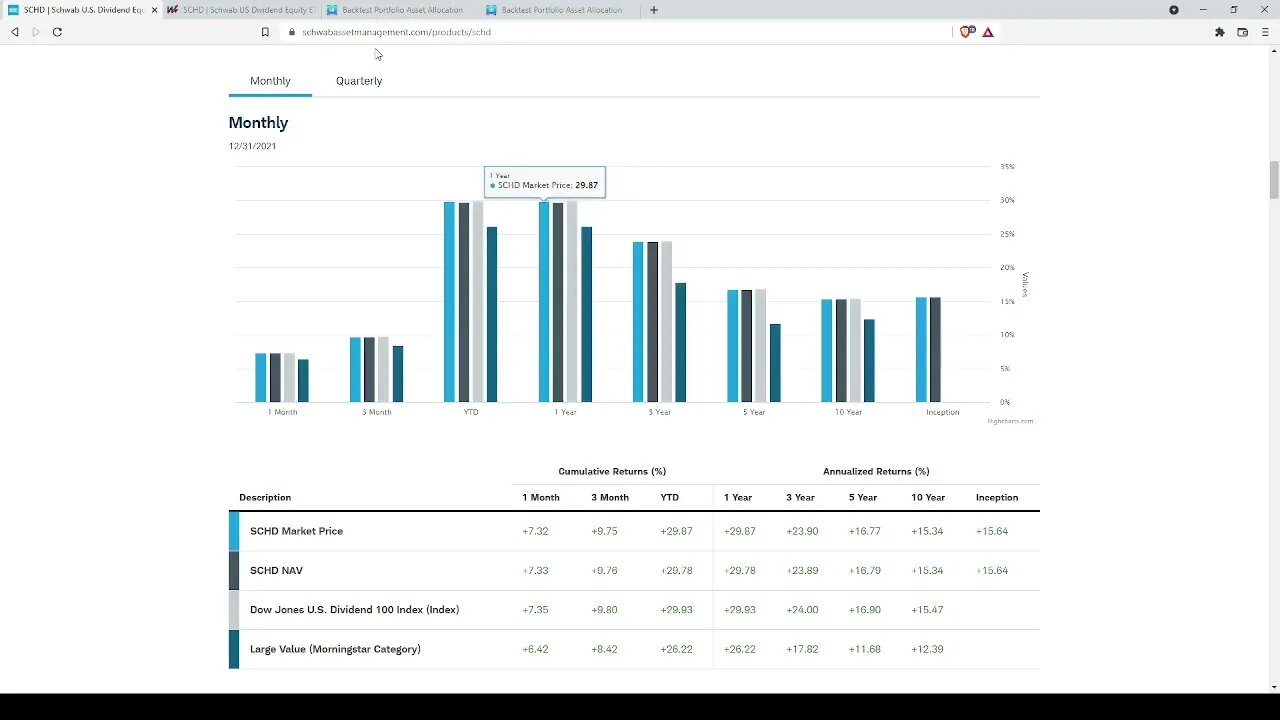Image resolution: width=1280 pixels, height=720 pixels.
Task: Click the +15.47 10 Year value for Dow Jones
Action: pos(928,609)
